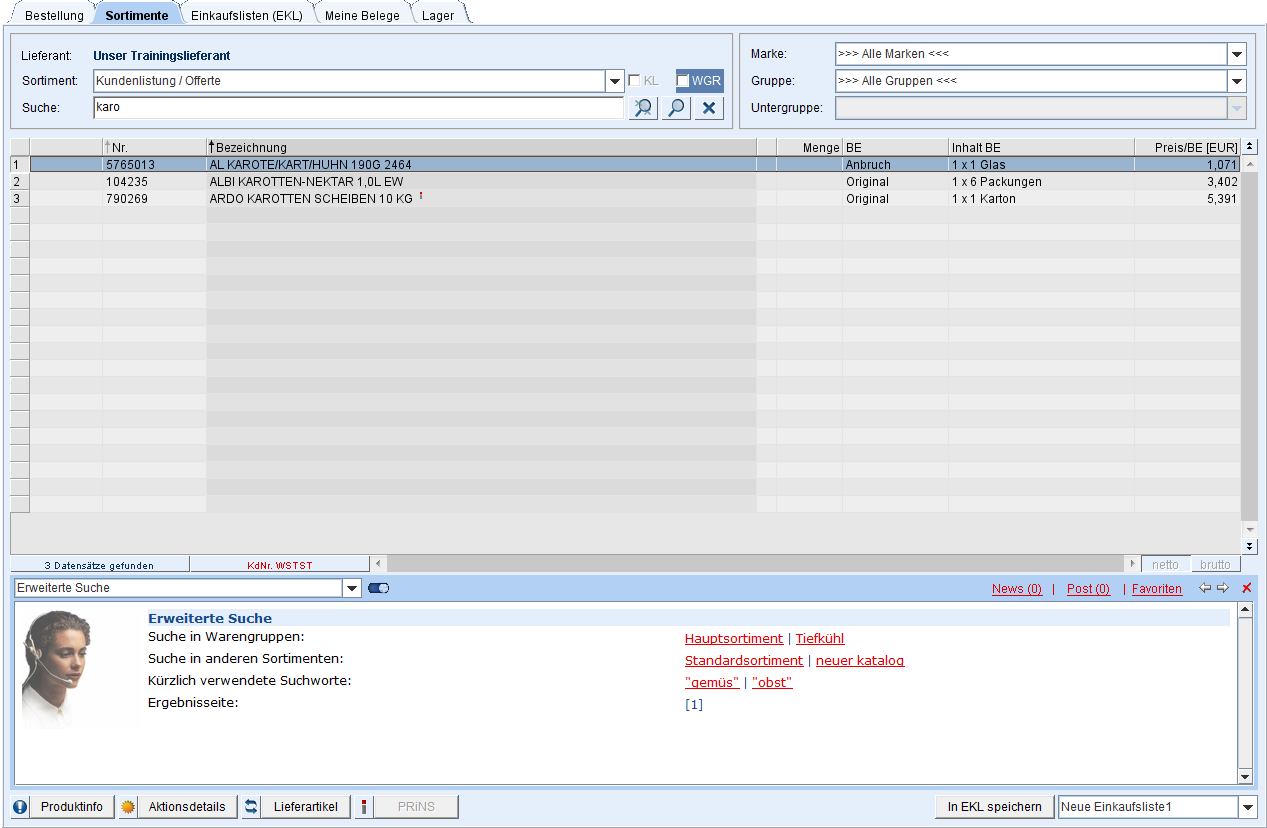Open the Meine Belege tab
This screenshot has height=828, width=1267.
tap(362, 16)
